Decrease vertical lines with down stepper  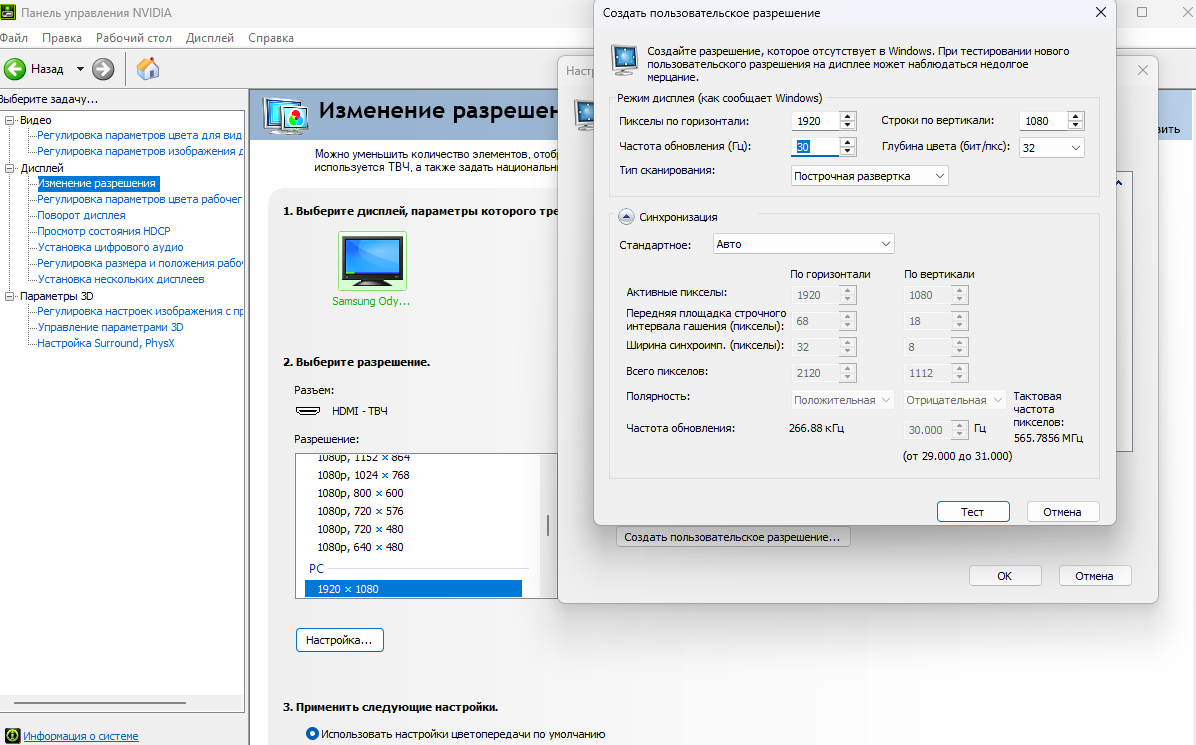[x=1075, y=125]
